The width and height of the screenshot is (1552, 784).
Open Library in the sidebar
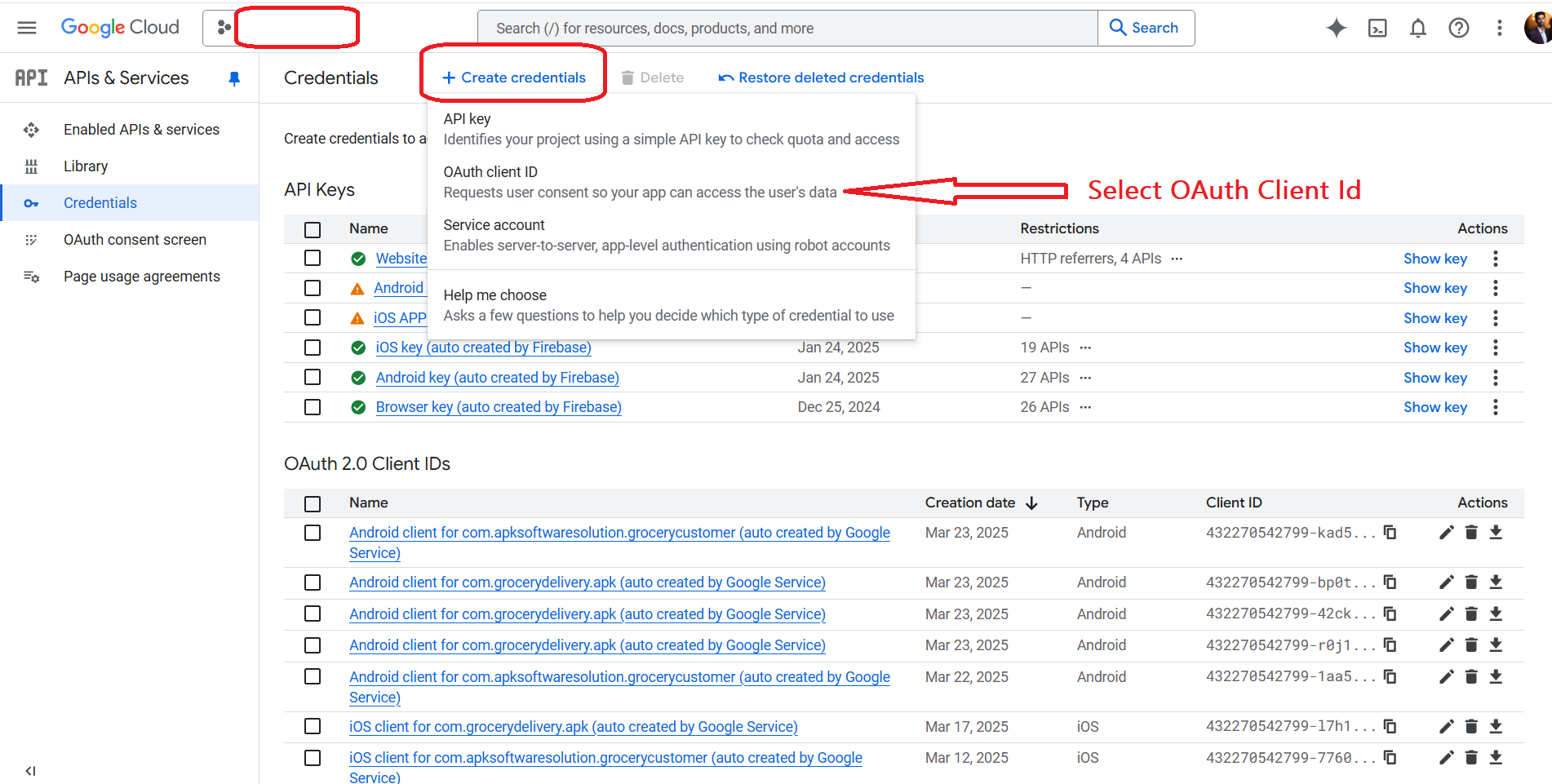[x=86, y=166]
